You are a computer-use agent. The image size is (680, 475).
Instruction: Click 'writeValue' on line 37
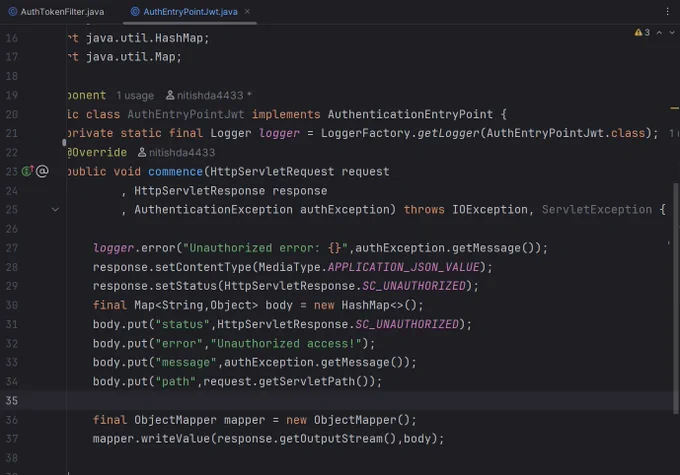click(x=175, y=439)
